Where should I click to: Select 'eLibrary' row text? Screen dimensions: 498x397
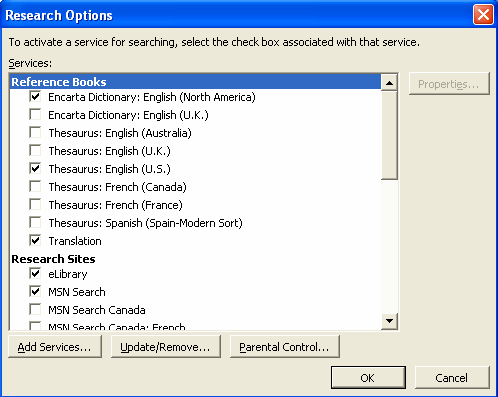tap(68, 274)
